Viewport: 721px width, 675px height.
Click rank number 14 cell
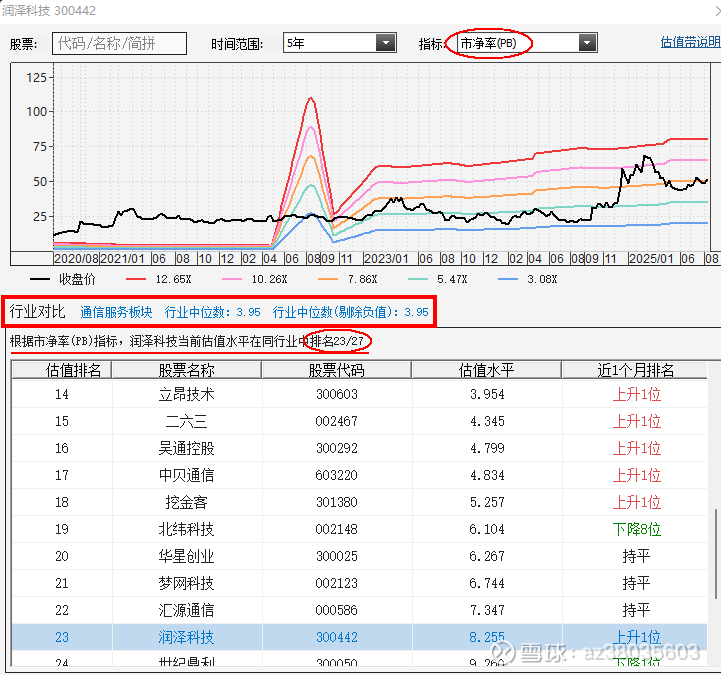click(x=62, y=395)
